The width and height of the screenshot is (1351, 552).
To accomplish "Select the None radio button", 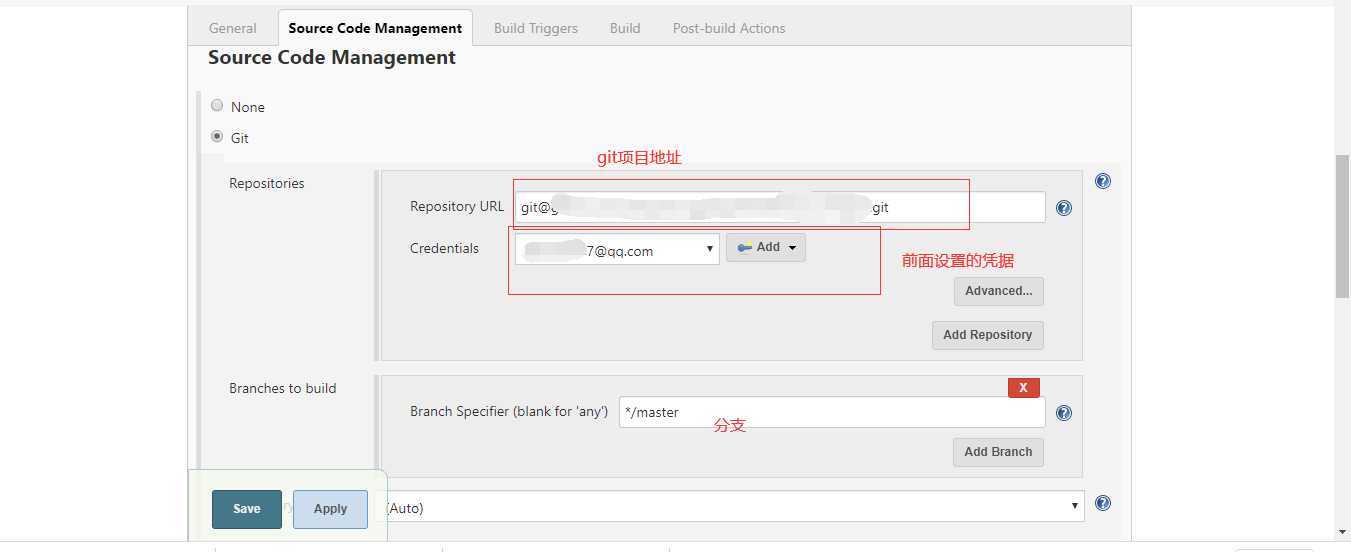I will tap(217, 105).
